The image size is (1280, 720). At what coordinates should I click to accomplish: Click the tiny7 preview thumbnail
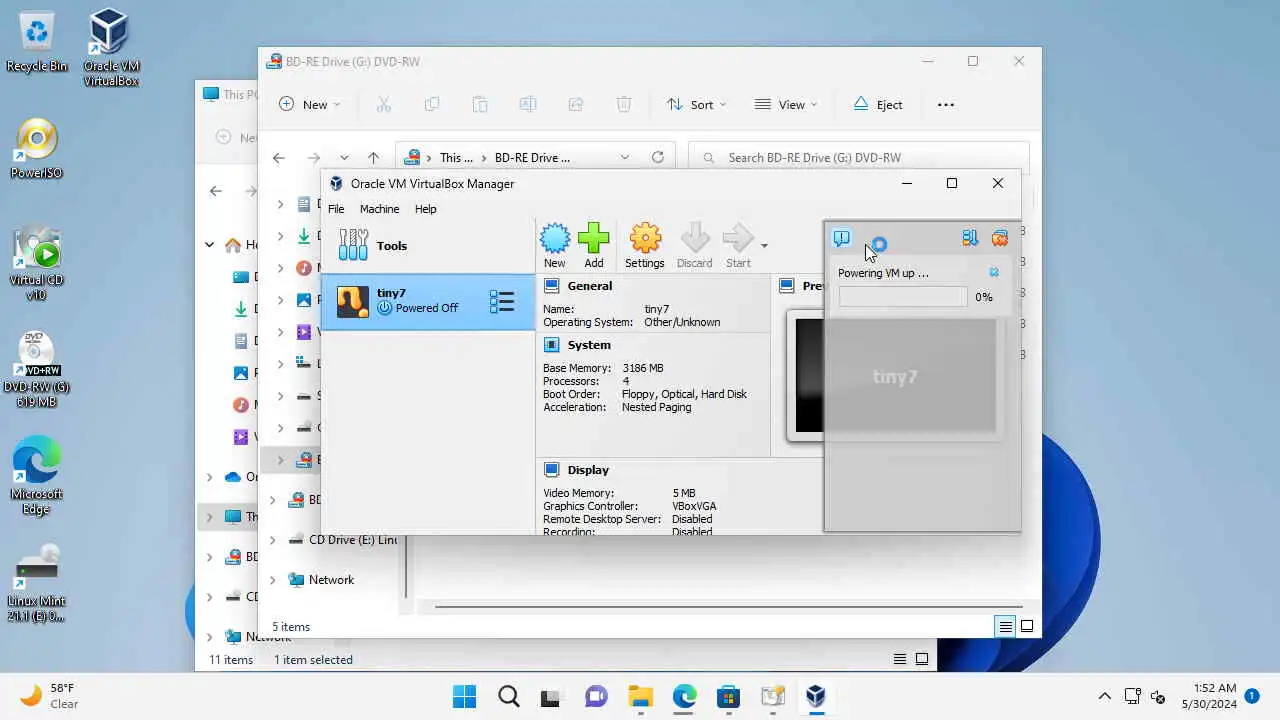895,376
